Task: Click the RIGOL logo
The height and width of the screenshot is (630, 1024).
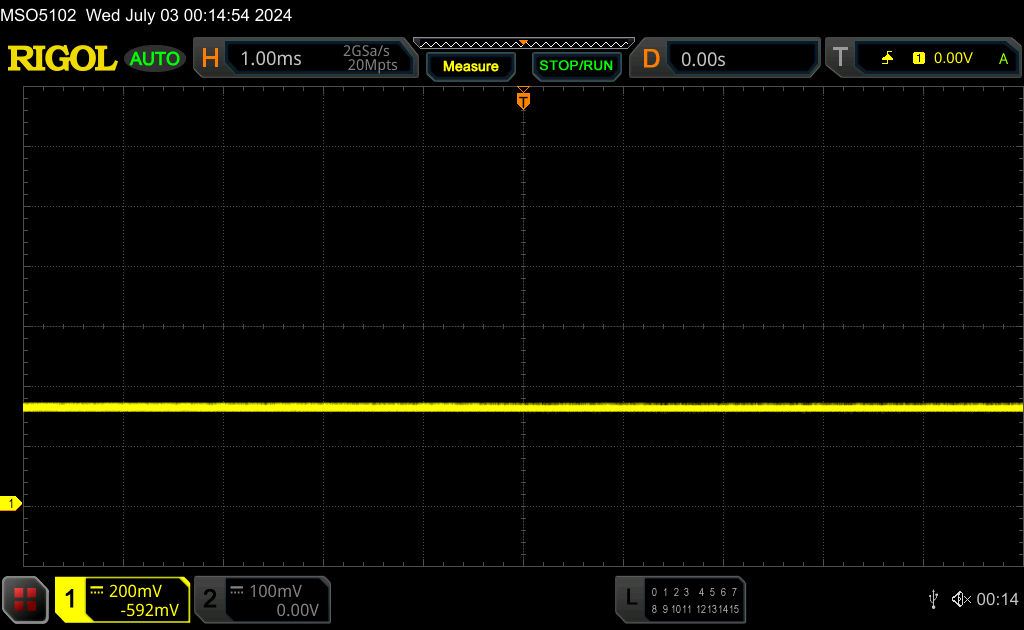Action: [x=62, y=59]
